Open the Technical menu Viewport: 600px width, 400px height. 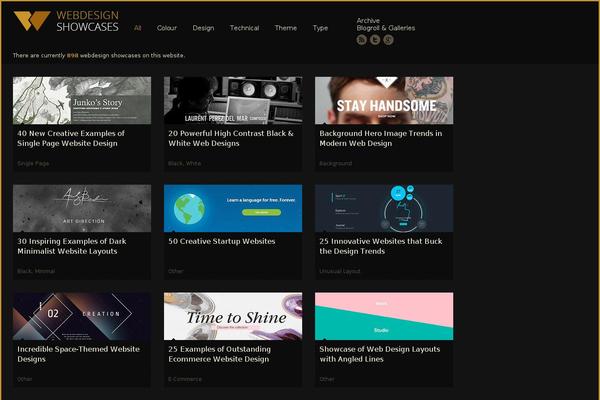(245, 28)
